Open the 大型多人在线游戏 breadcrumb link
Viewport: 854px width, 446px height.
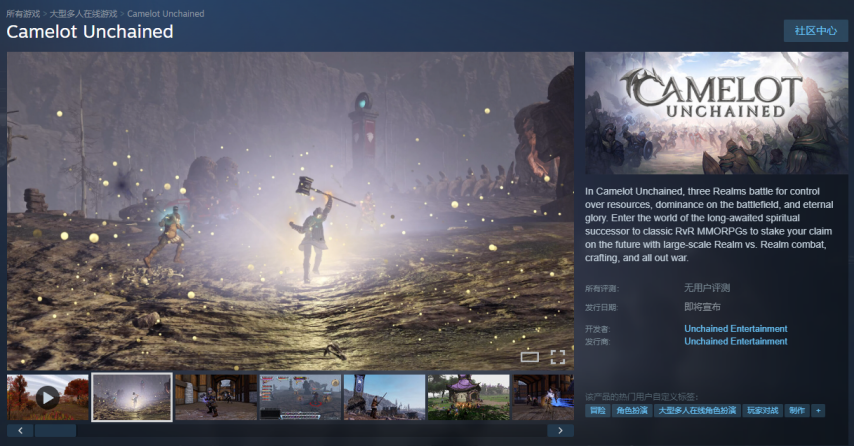83,14
